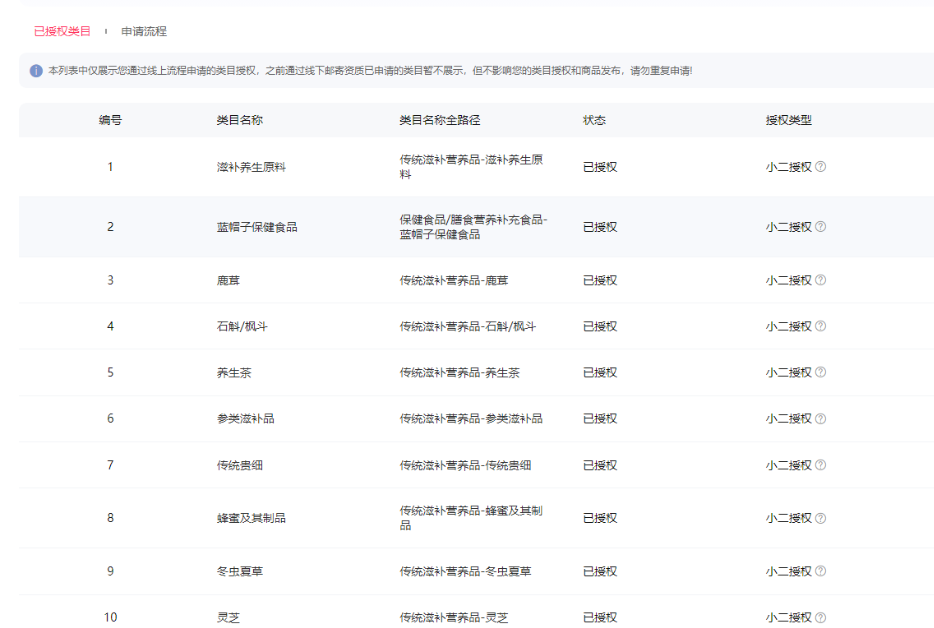Viewport: 934px width, 628px height.
Task: Click the 类目名称 column header
Action: point(240,120)
